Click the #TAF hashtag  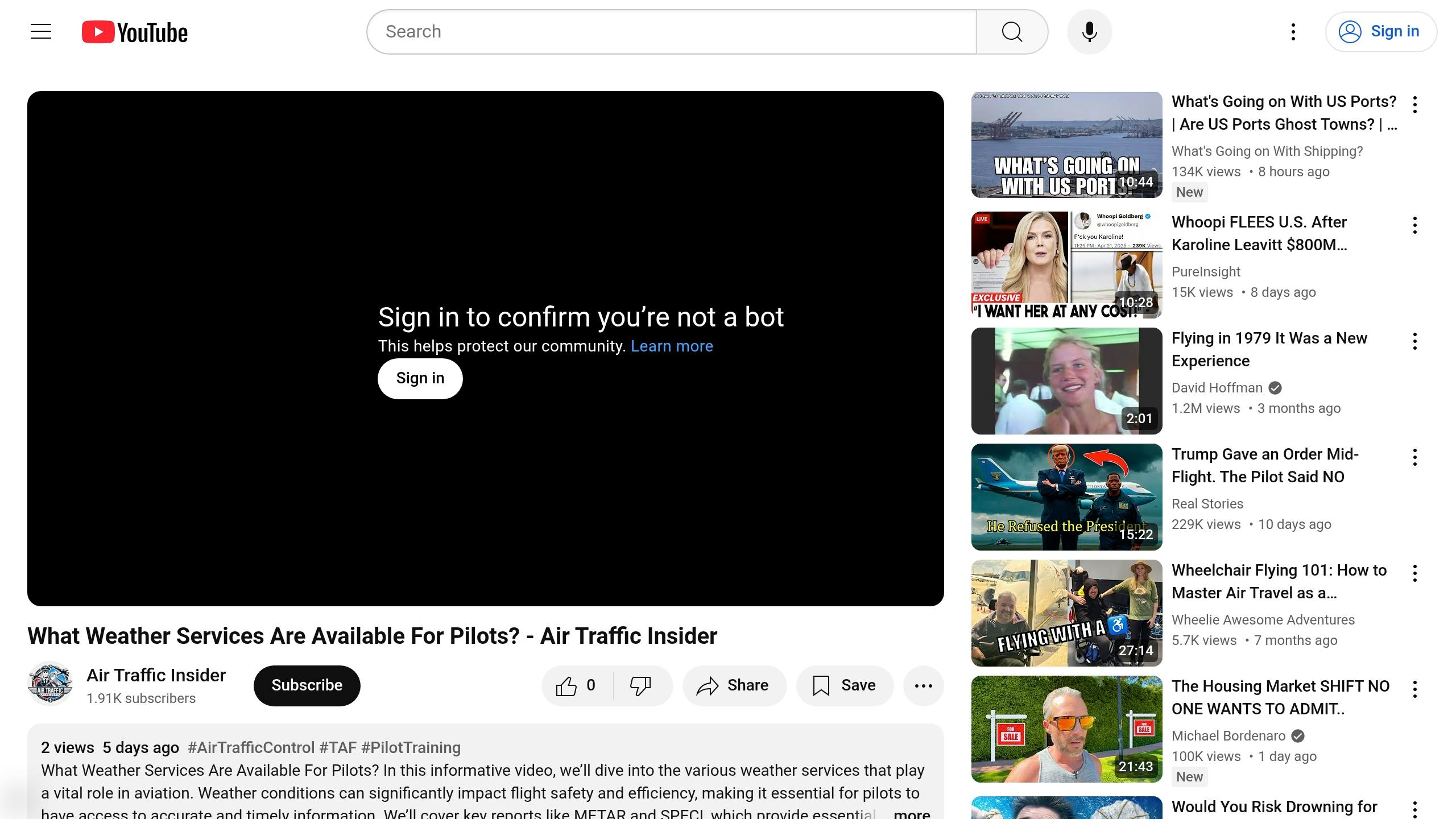(x=338, y=747)
